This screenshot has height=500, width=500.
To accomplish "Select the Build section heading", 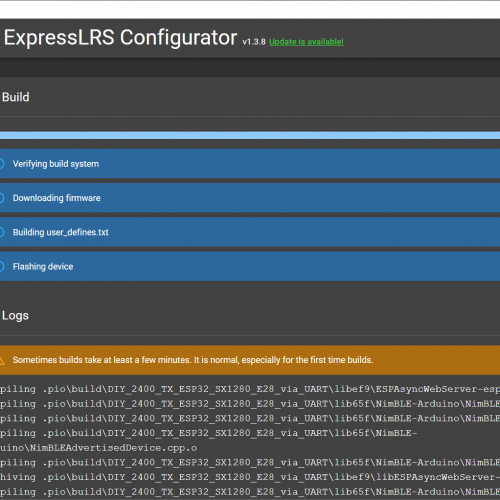I will [x=16, y=97].
